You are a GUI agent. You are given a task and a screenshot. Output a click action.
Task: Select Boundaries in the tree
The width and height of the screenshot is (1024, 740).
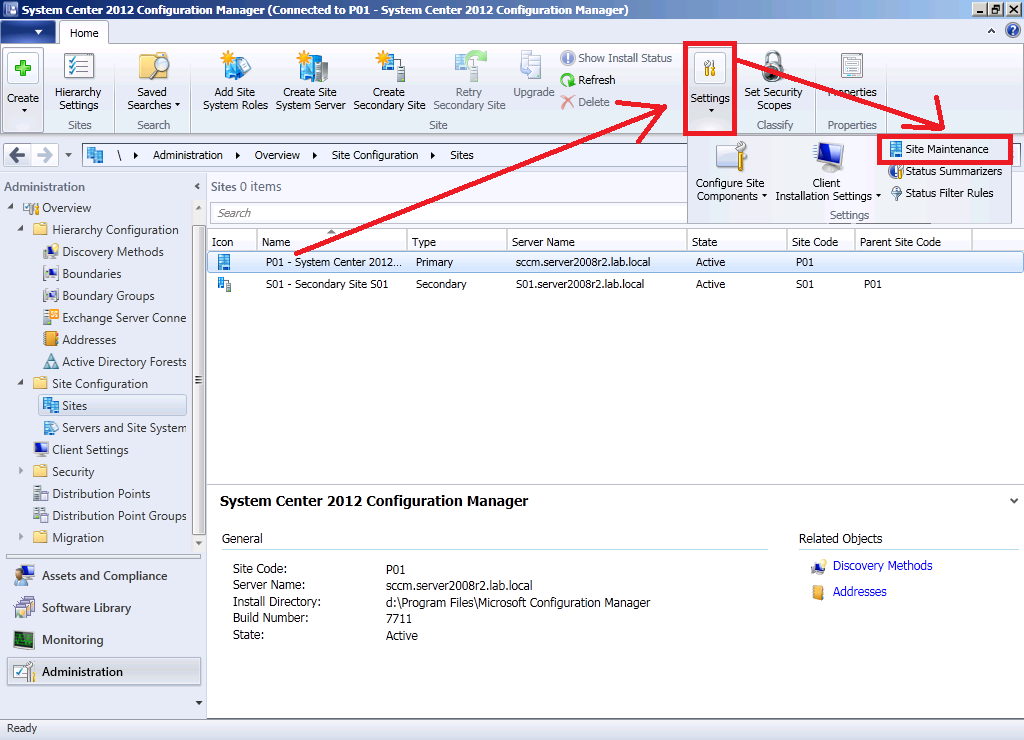coord(91,274)
